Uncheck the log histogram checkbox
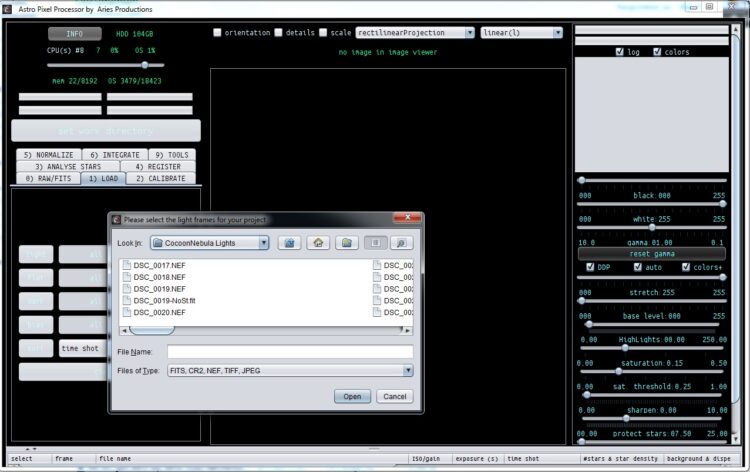The image size is (750, 472). 620,52
